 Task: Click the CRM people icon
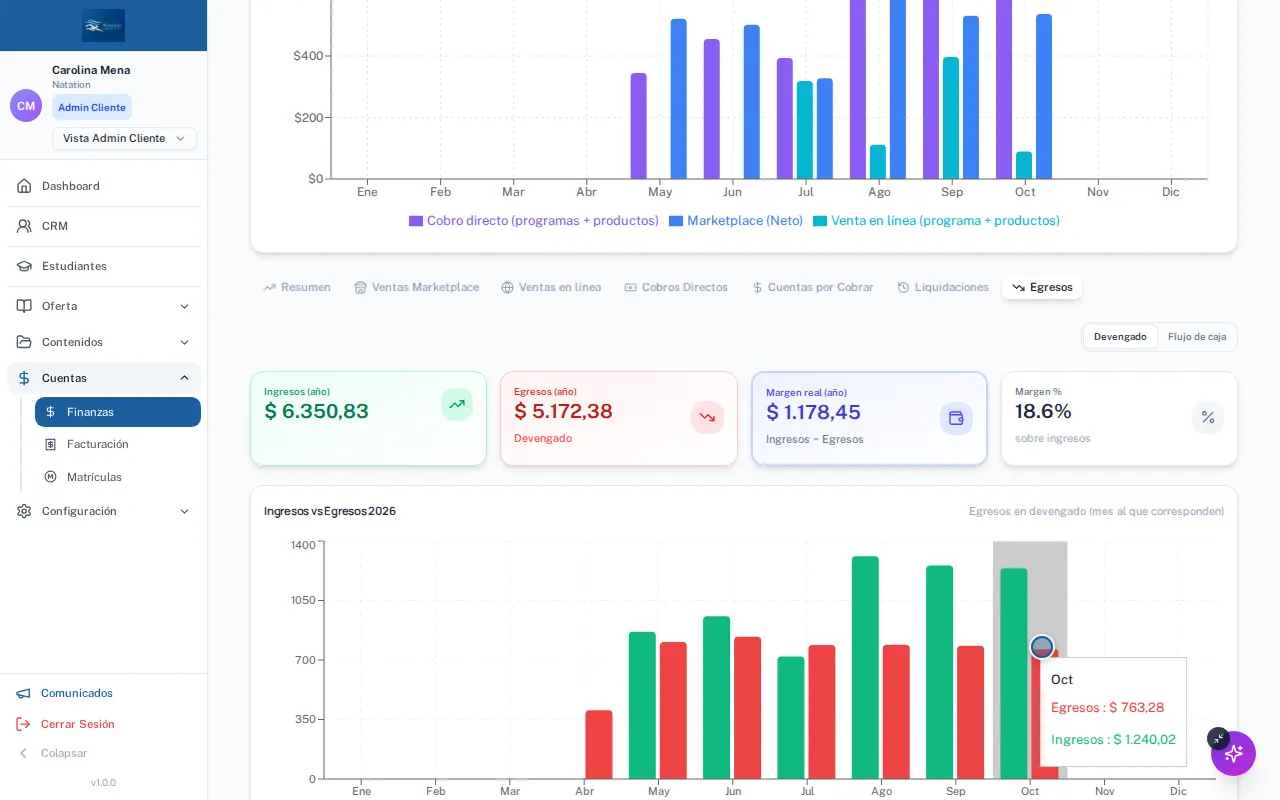point(24,226)
